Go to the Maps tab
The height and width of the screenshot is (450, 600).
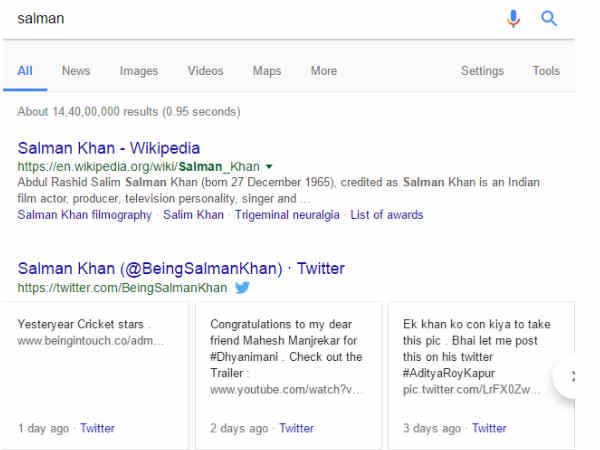point(267,71)
